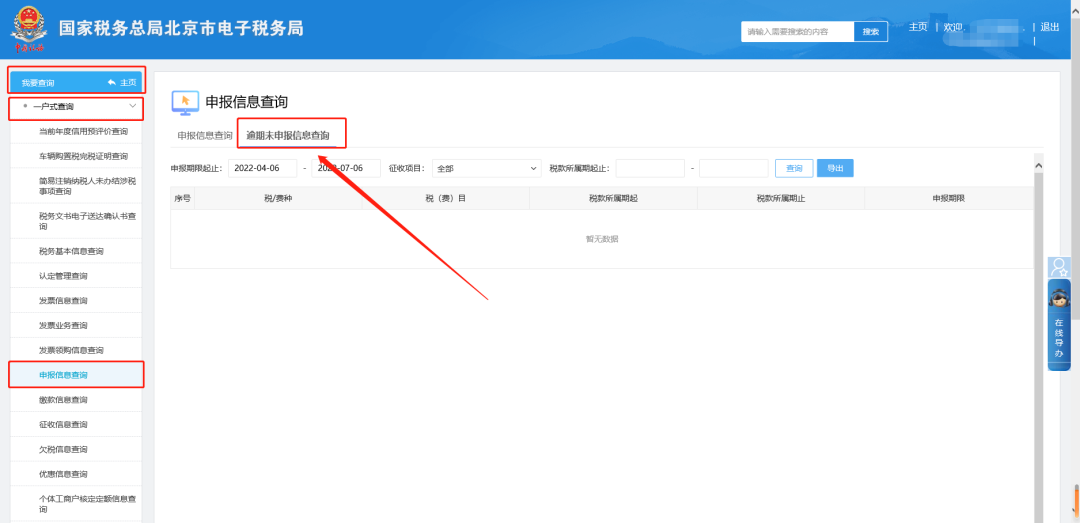Open the start date picker 2022-04-06
The height and width of the screenshot is (523, 1080).
tap(262, 168)
